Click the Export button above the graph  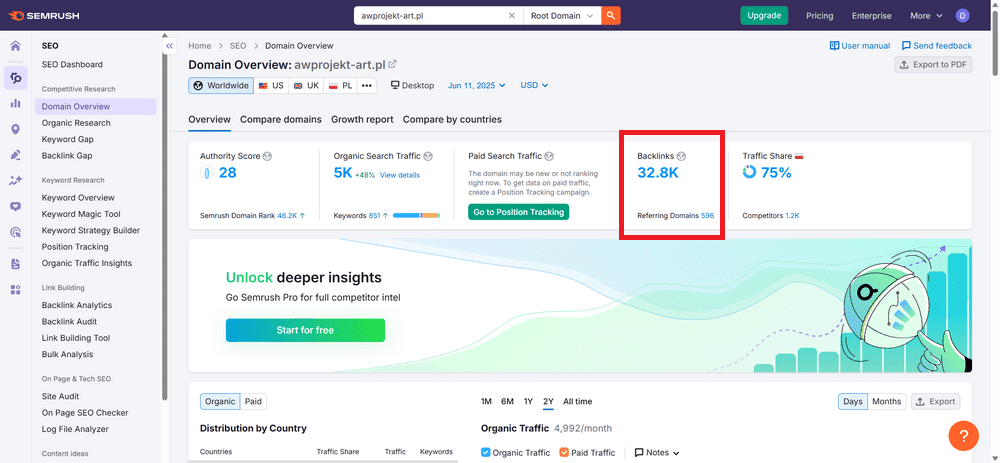936,401
